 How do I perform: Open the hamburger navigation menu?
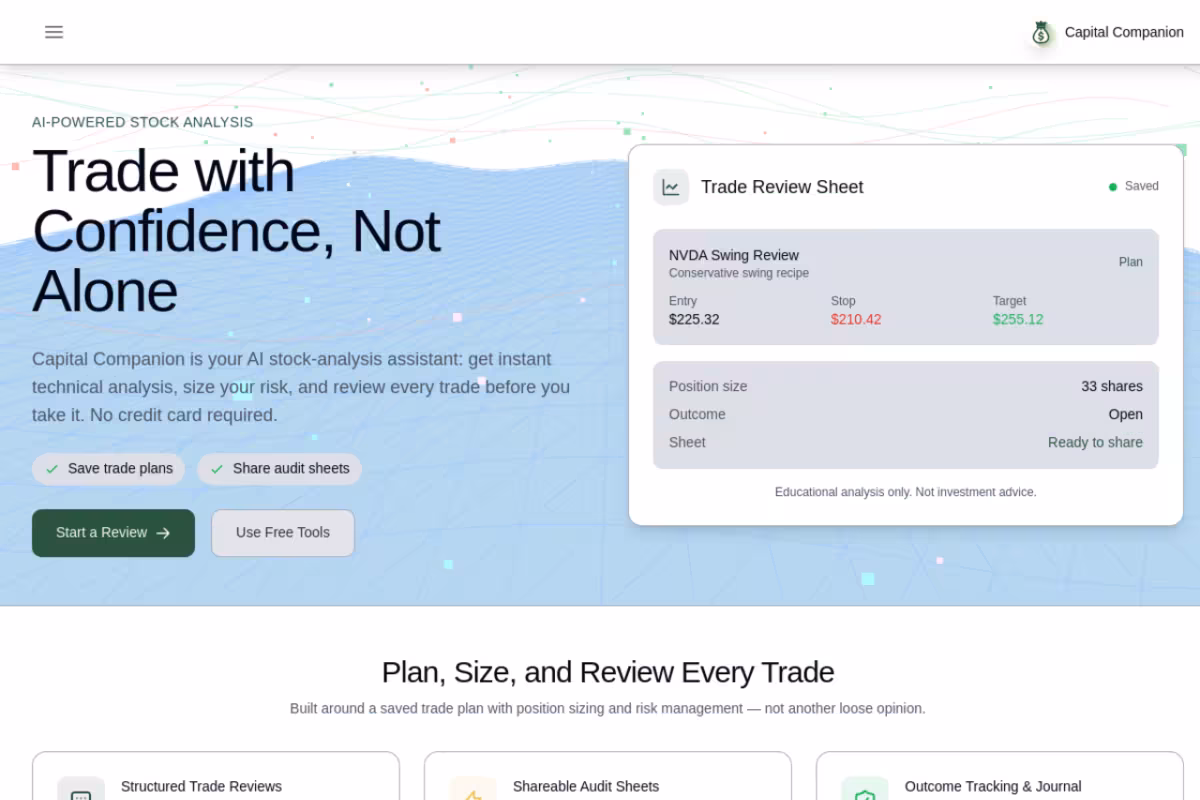[x=54, y=32]
